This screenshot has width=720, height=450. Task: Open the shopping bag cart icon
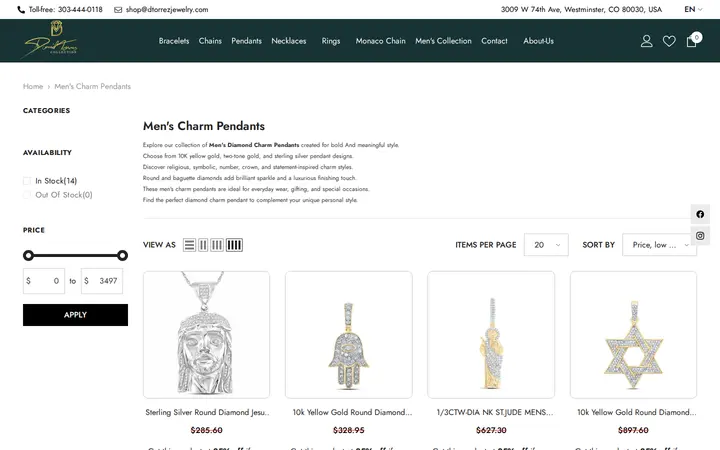[x=692, y=41]
